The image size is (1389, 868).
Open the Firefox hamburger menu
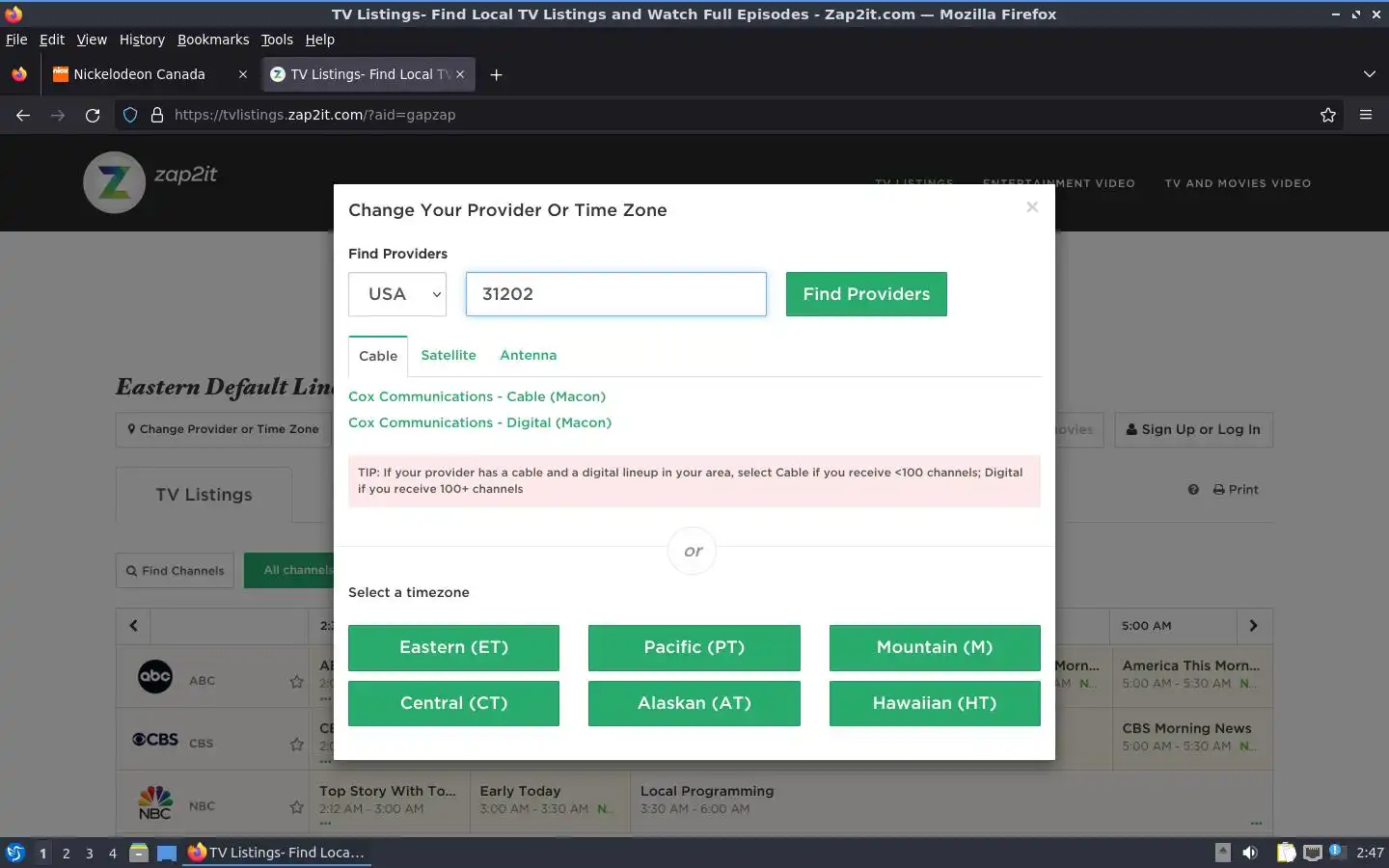[x=1366, y=115]
